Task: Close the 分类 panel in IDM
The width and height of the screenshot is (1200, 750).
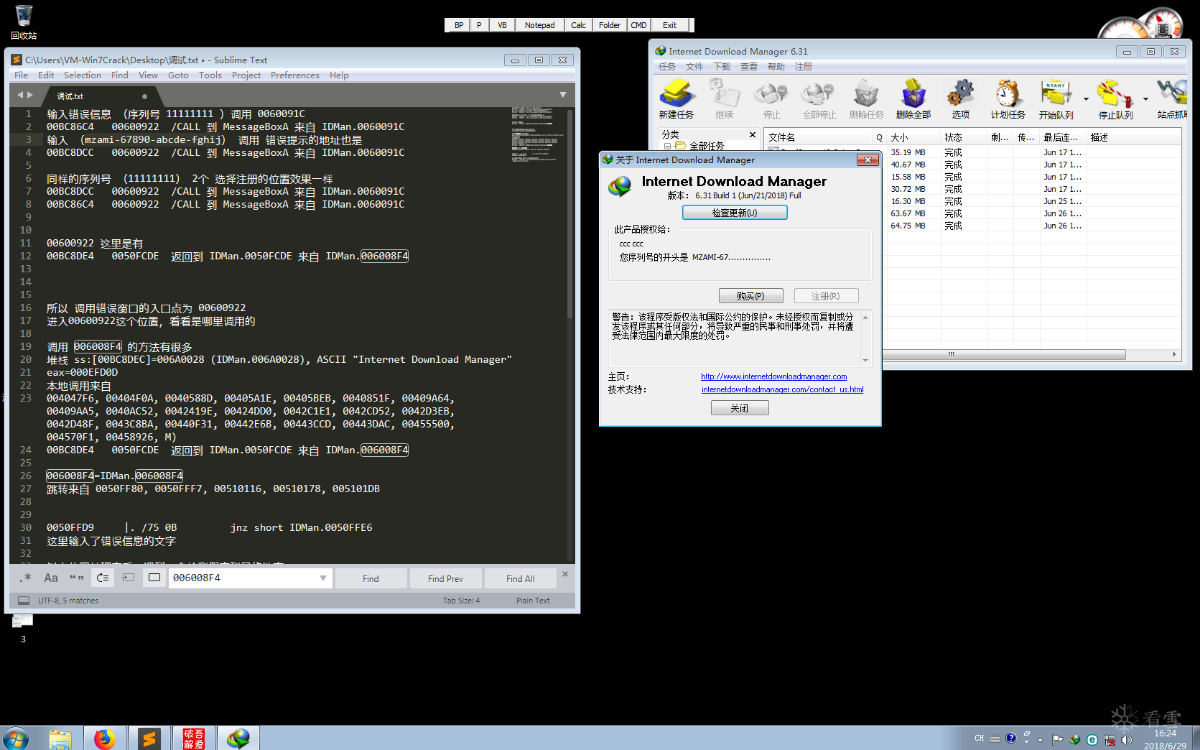Action: click(x=751, y=134)
